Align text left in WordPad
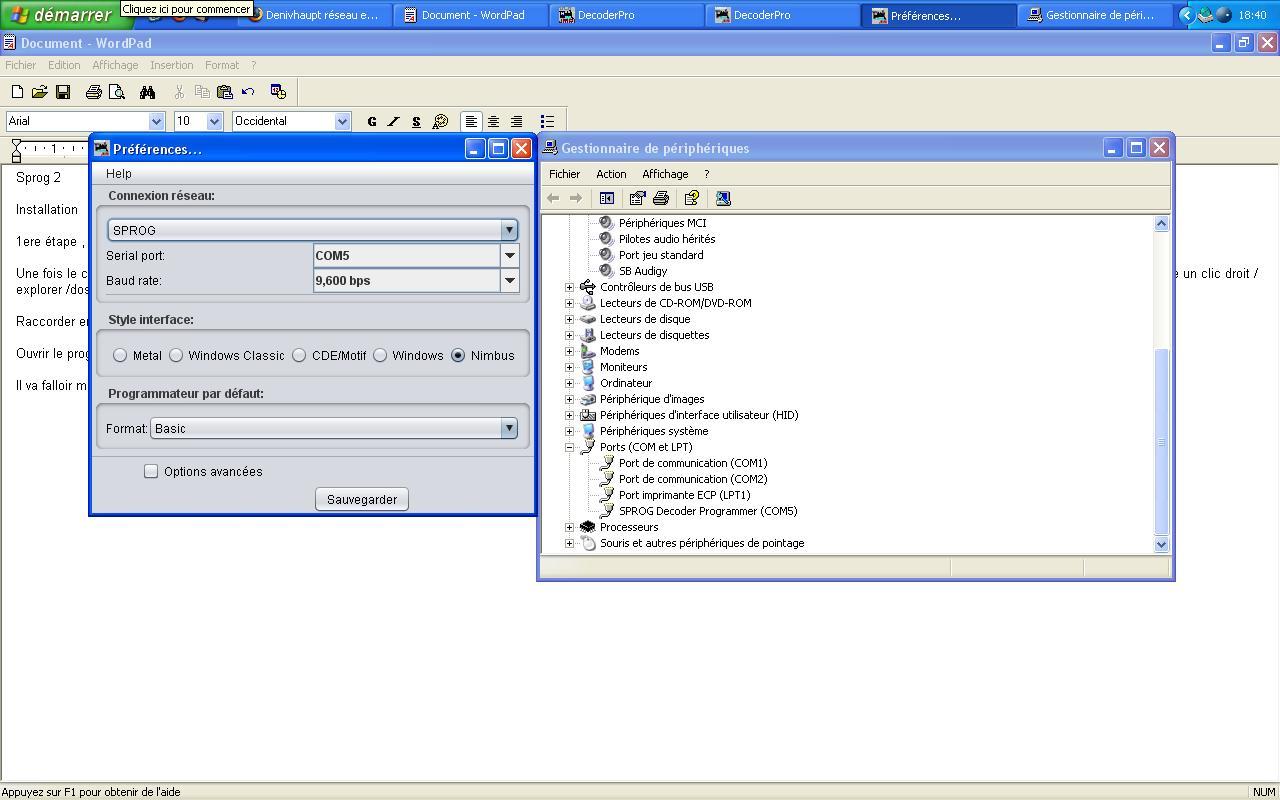Screen dimensions: 1280x800 click(x=471, y=121)
